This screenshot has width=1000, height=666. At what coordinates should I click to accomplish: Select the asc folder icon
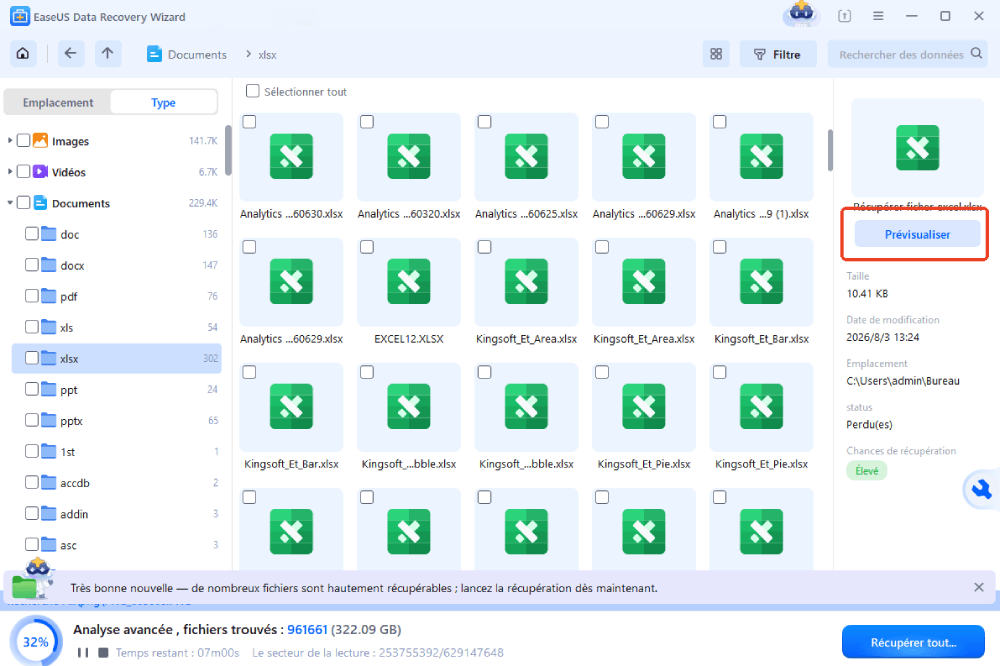click(x=49, y=545)
